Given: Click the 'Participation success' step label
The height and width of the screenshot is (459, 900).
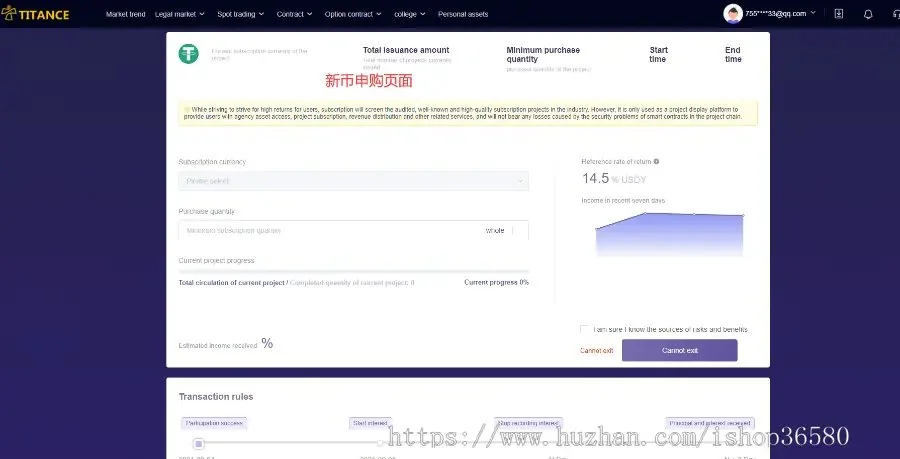Looking at the screenshot, I should pyautogui.click(x=214, y=423).
